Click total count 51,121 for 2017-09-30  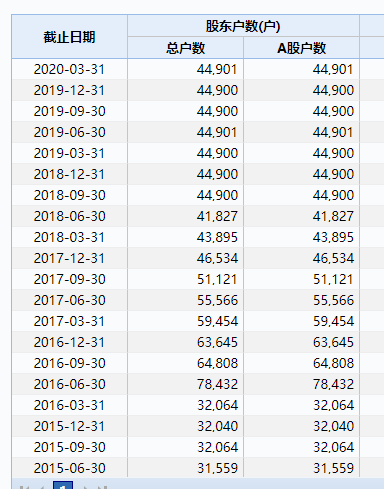tap(217, 279)
